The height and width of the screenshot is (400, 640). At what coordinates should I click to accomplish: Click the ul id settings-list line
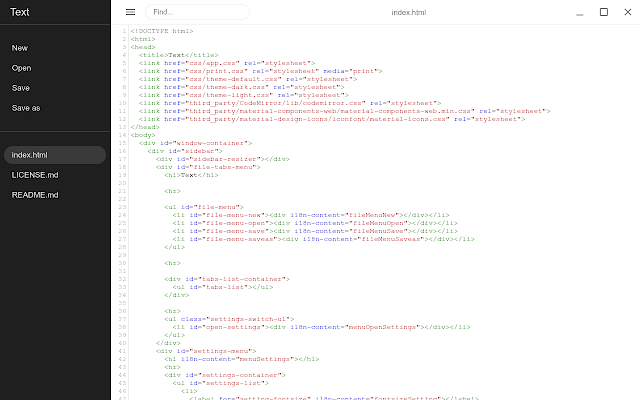tap(220, 383)
